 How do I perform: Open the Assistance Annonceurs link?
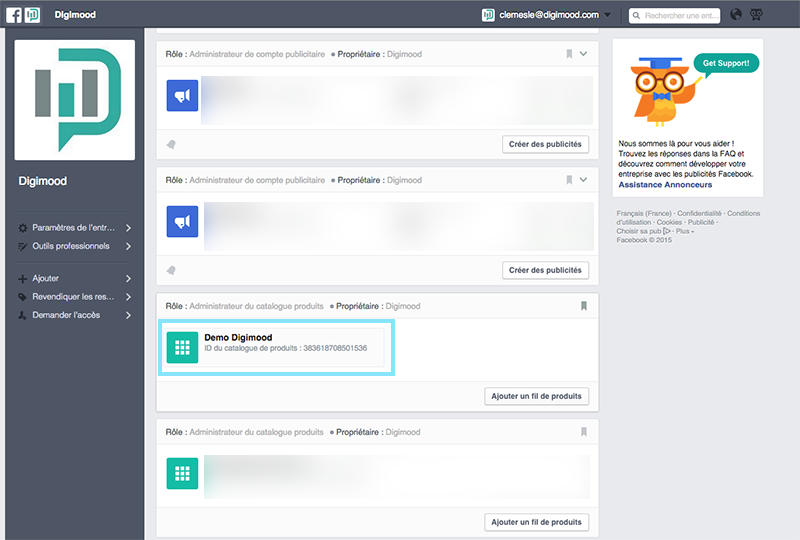pos(665,184)
